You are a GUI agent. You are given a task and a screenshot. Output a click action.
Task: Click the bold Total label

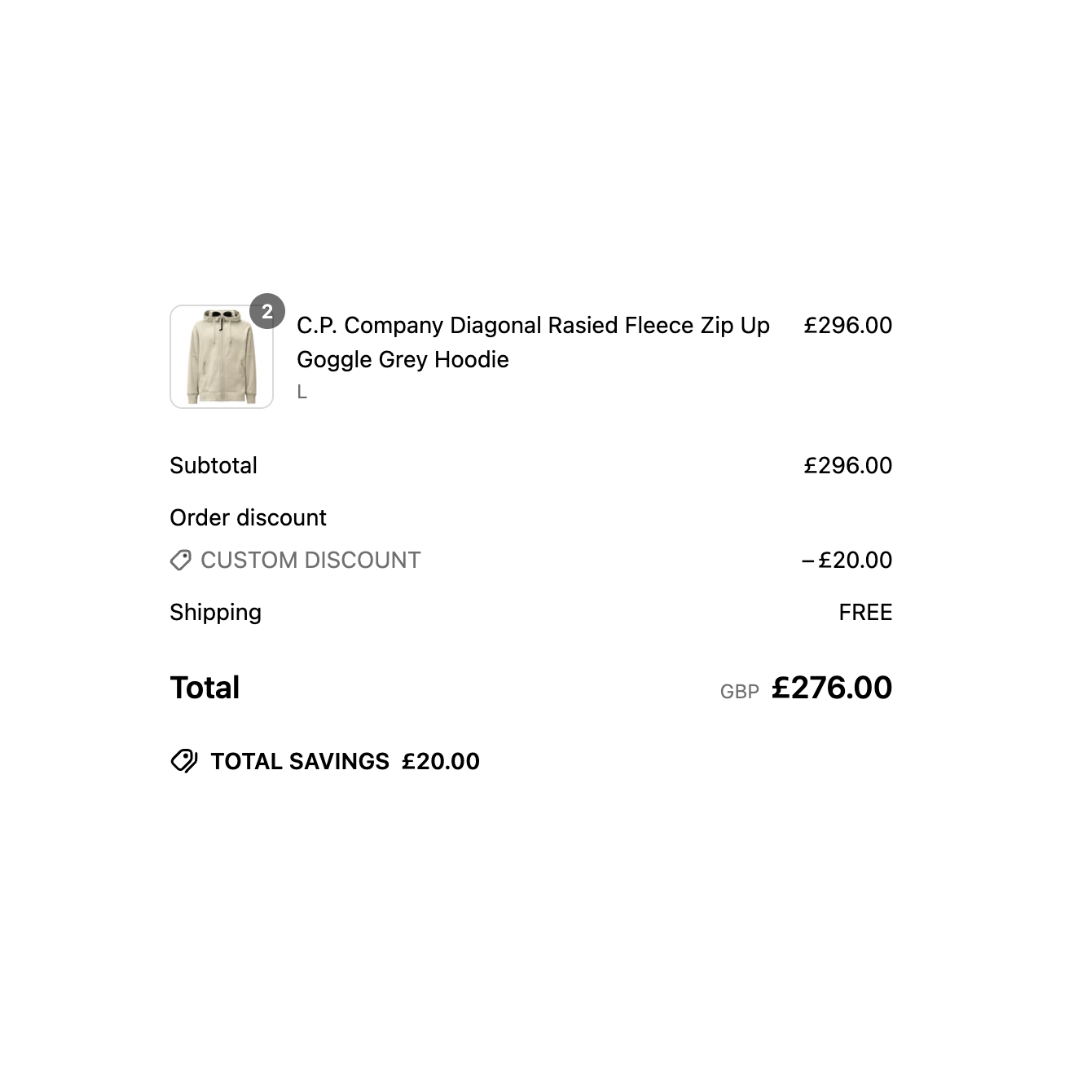point(205,687)
